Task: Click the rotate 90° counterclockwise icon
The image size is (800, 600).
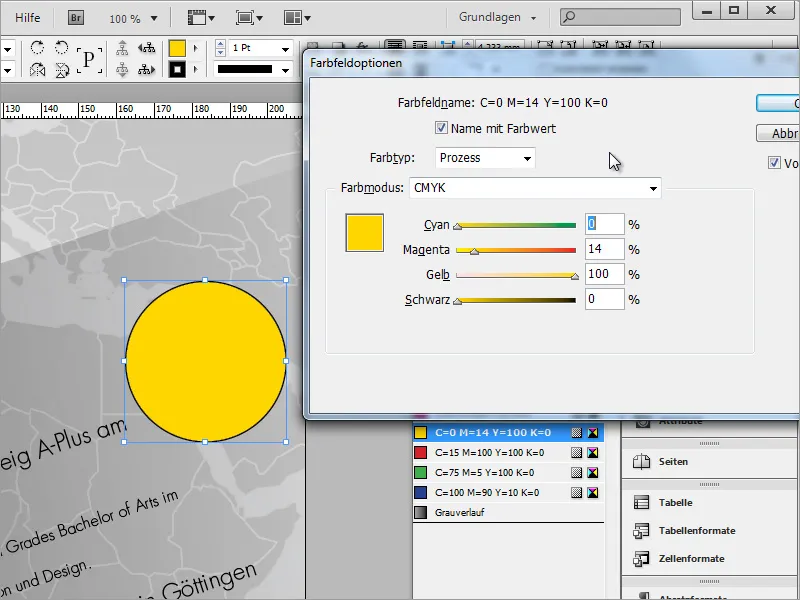Action: tap(62, 48)
